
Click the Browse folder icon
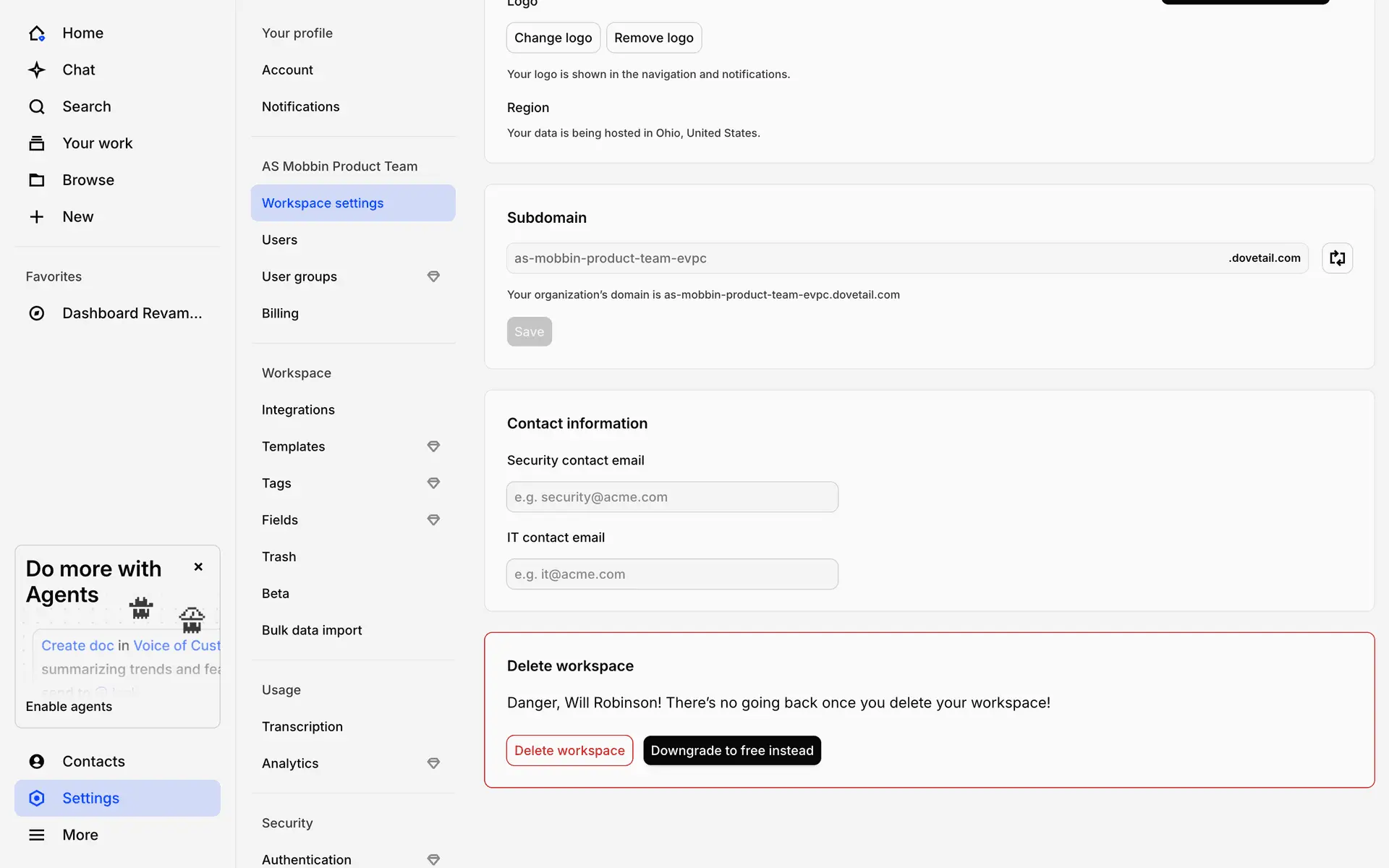(37, 180)
